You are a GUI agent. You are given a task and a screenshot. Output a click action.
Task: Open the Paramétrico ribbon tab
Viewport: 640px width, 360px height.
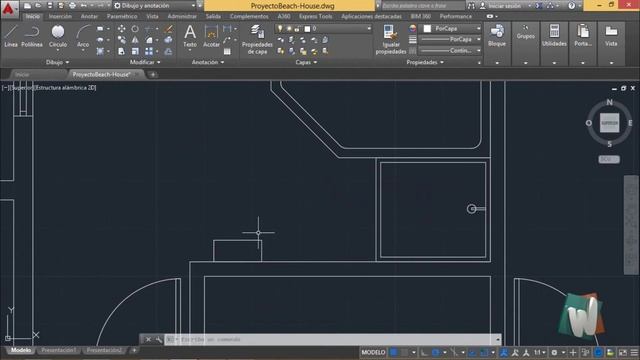tap(122, 16)
